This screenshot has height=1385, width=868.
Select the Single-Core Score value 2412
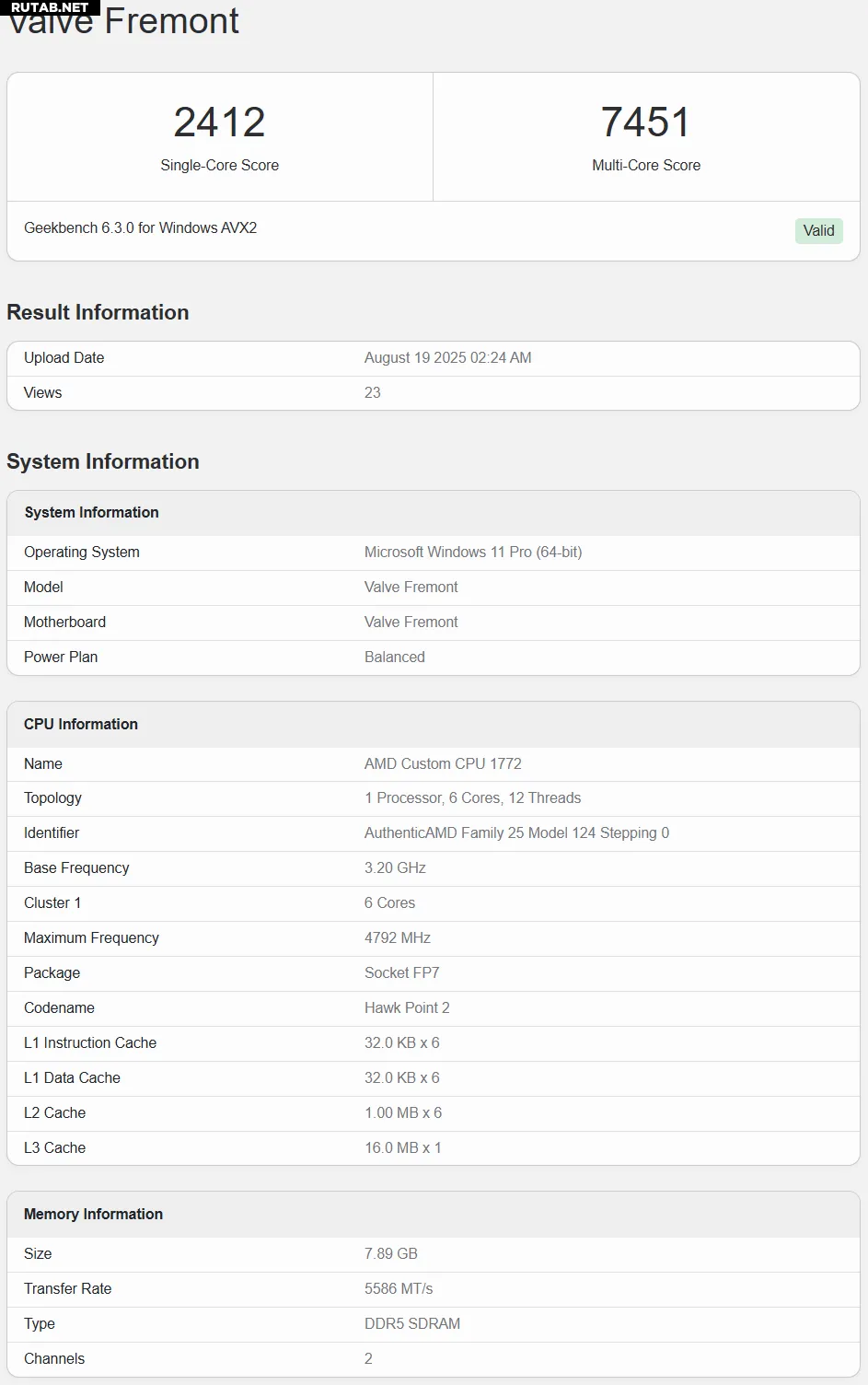(219, 122)
